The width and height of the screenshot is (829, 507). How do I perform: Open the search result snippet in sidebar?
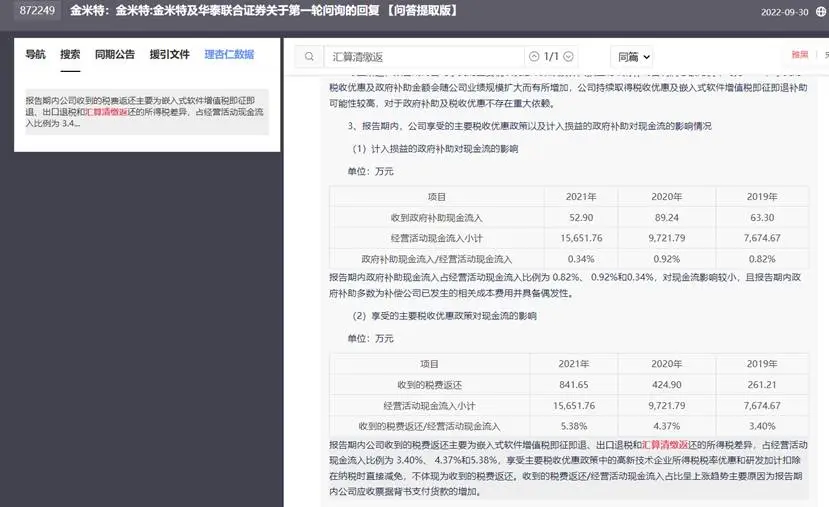pos(146,112)
